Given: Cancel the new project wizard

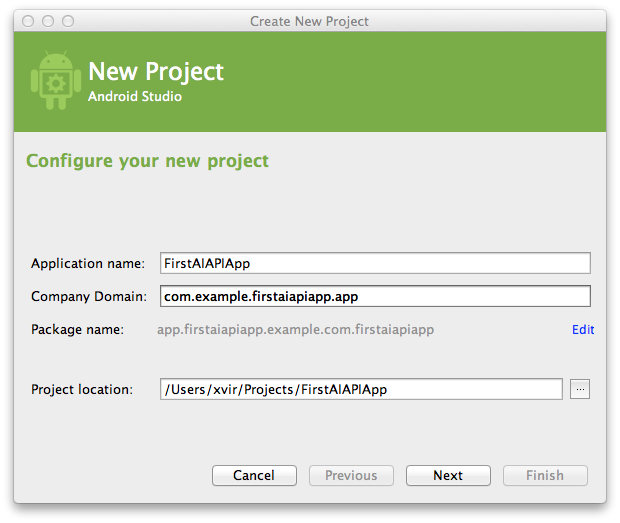Looking at the screenshot, I should [254, 475].
